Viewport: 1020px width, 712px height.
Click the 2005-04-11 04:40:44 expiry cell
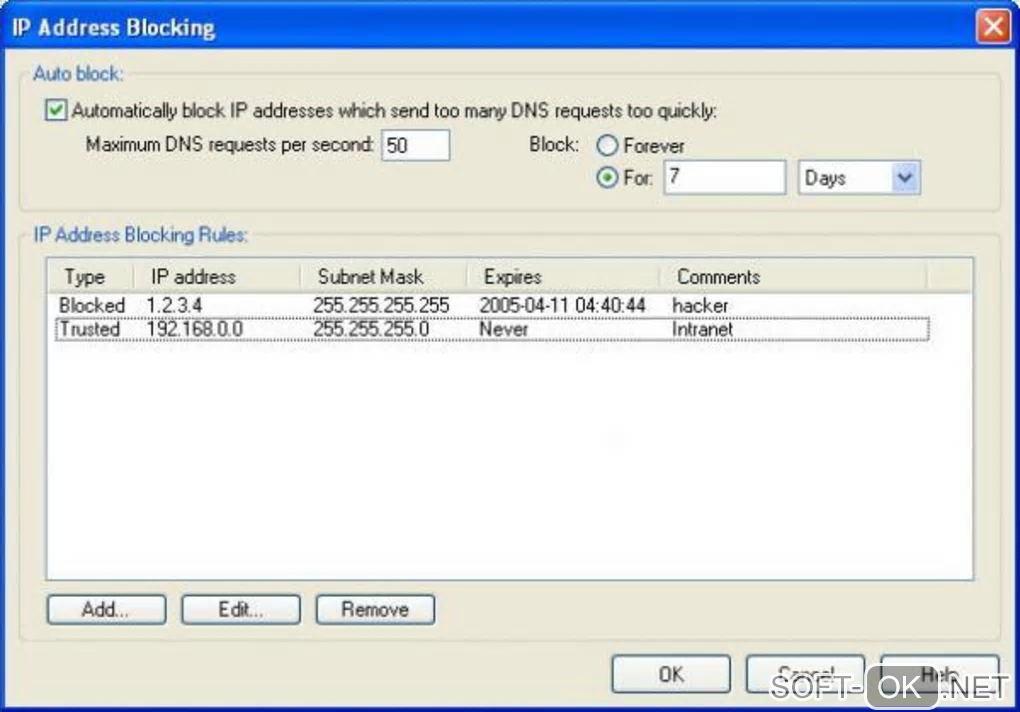click(x=563, y=305)
